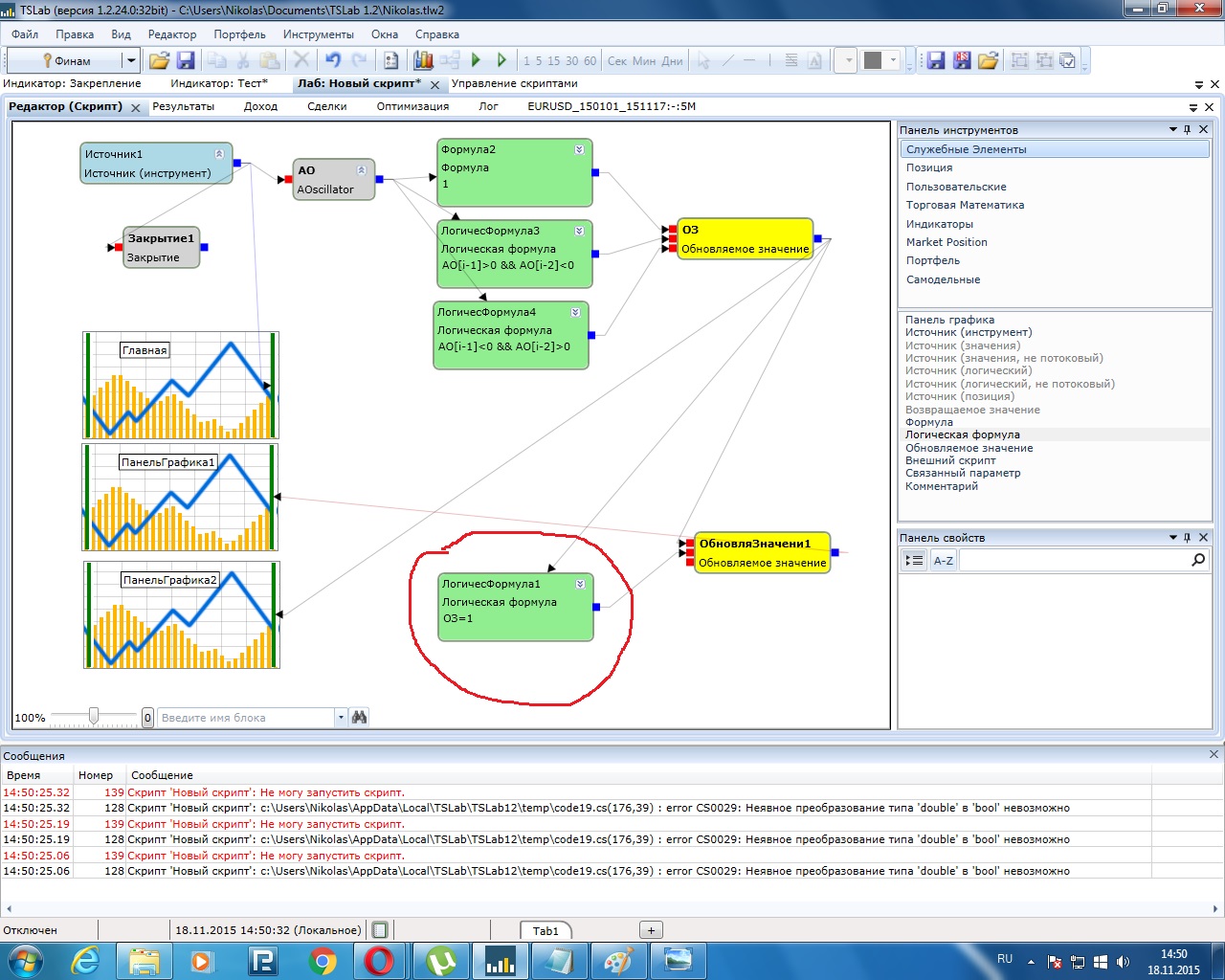Open the Инструменты menu
Viewport: 1225px width, 980px height.
tap(318, 34)
